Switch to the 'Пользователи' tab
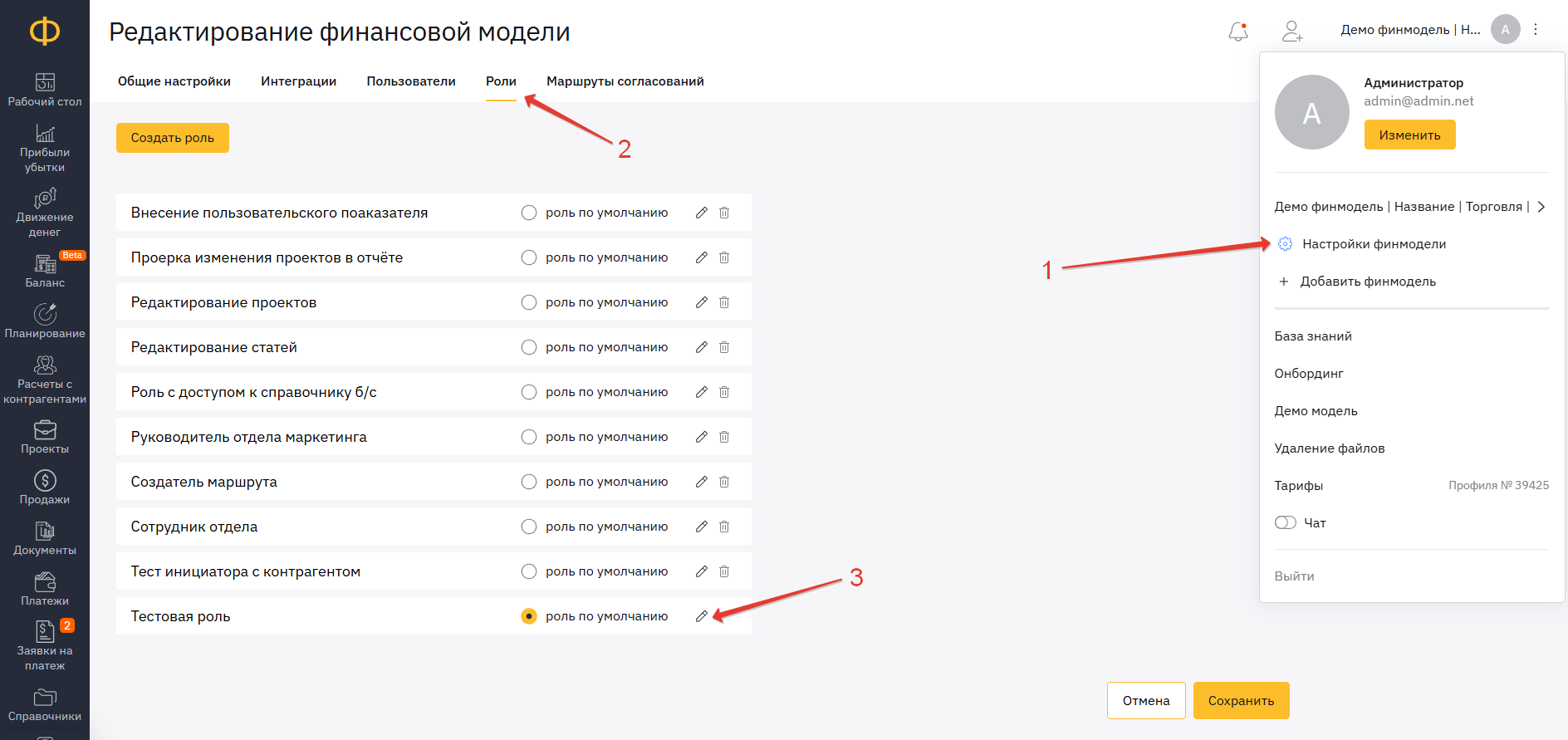The width and height of the screenshot is (1568, 740). click(411, 81)
